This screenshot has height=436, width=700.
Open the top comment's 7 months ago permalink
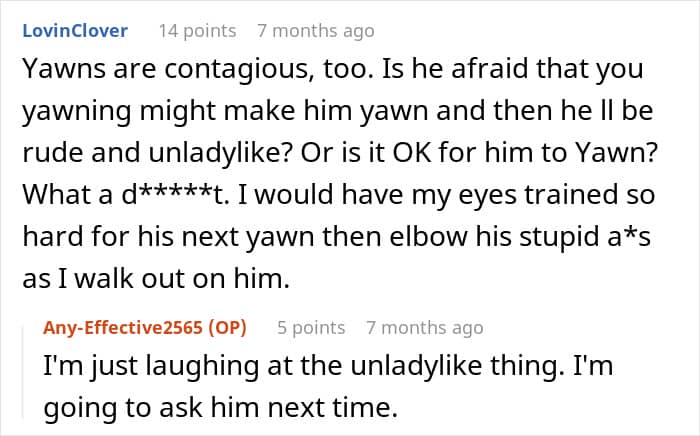click(x=316, y=31)
